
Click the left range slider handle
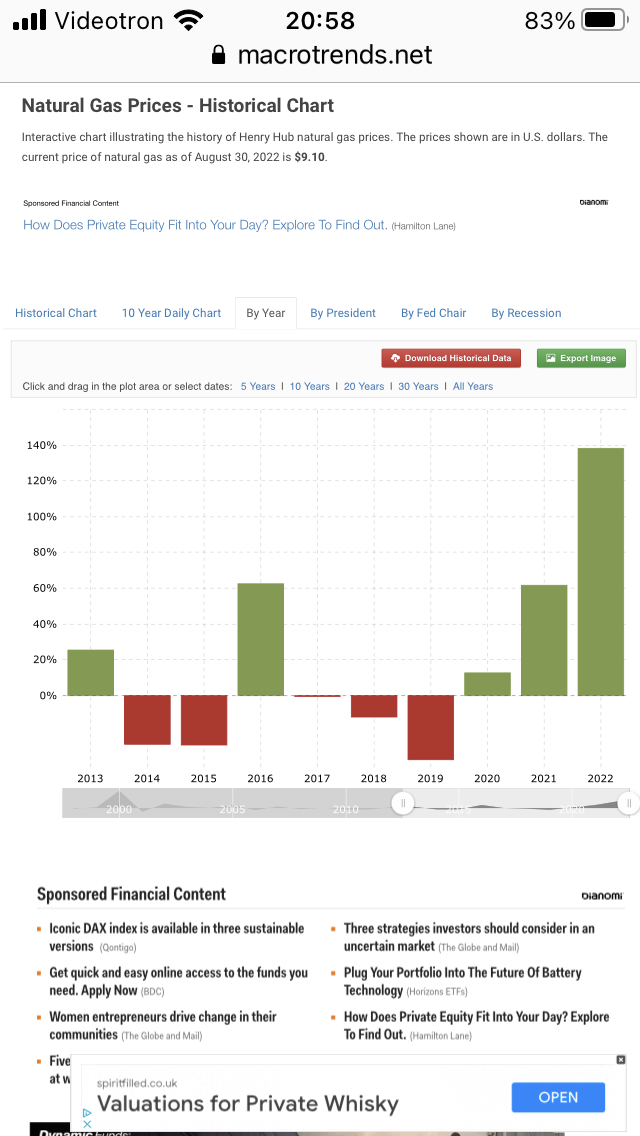(402, 803)
